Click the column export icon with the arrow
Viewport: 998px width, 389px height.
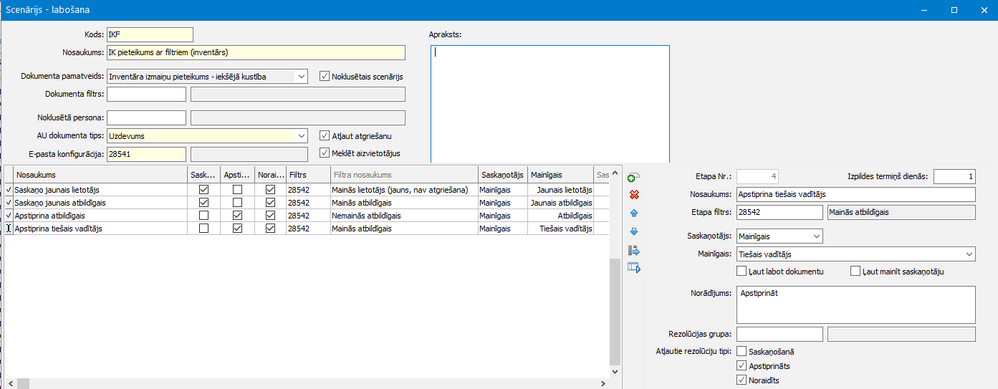634,250
